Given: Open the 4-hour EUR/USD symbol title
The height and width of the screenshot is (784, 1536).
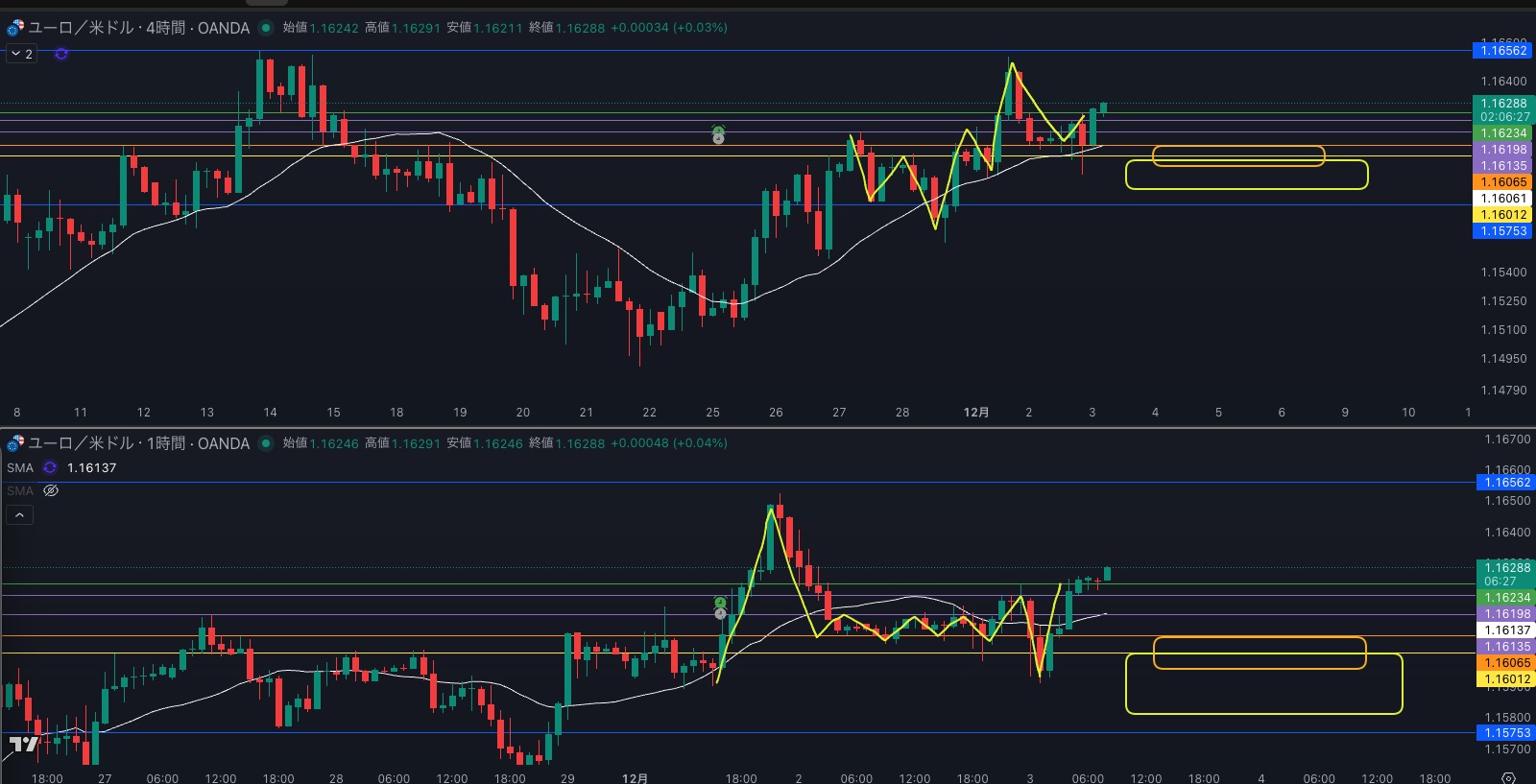Looking at the screenshot, I should [139, 28].
